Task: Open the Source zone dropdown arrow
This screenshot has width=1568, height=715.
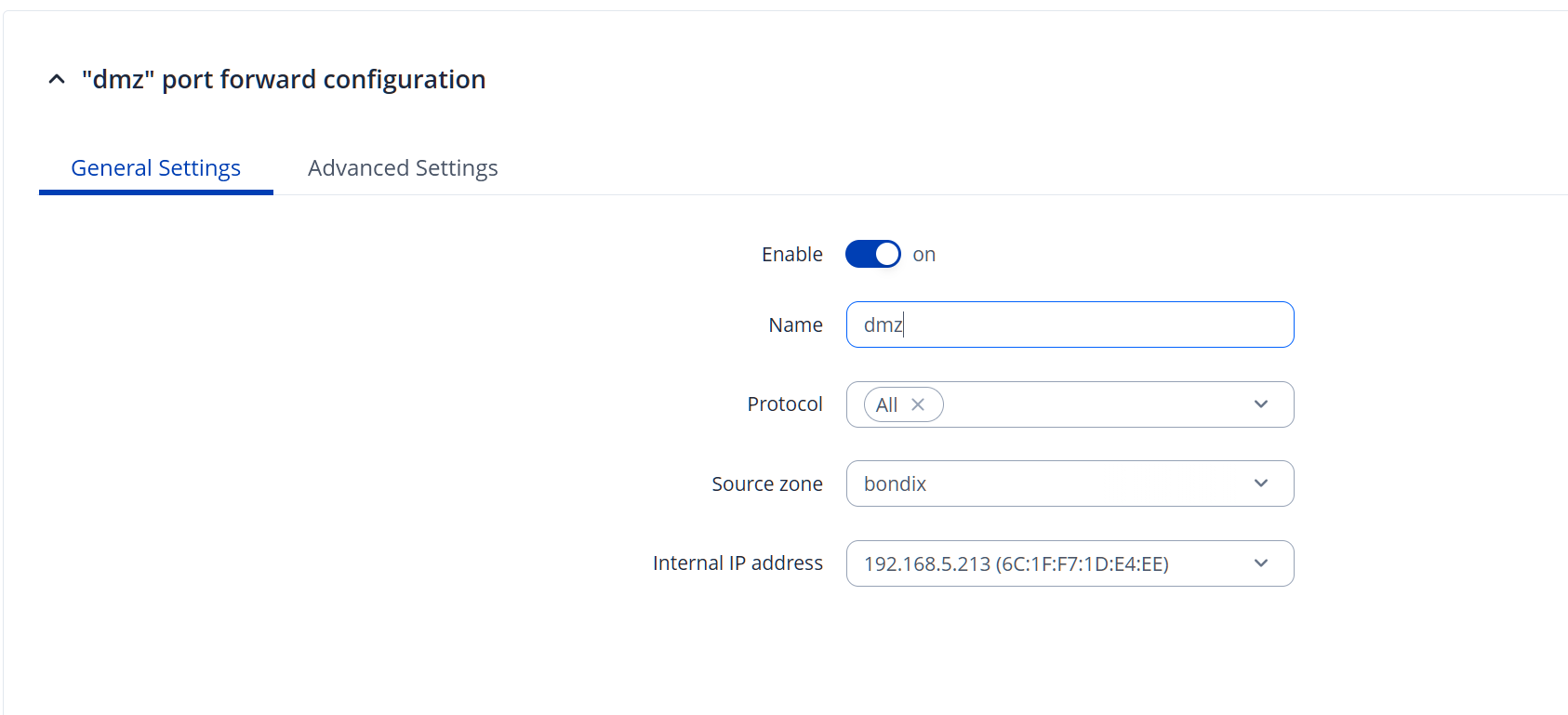Action: pyautogui.click(x=1260, y=483)
